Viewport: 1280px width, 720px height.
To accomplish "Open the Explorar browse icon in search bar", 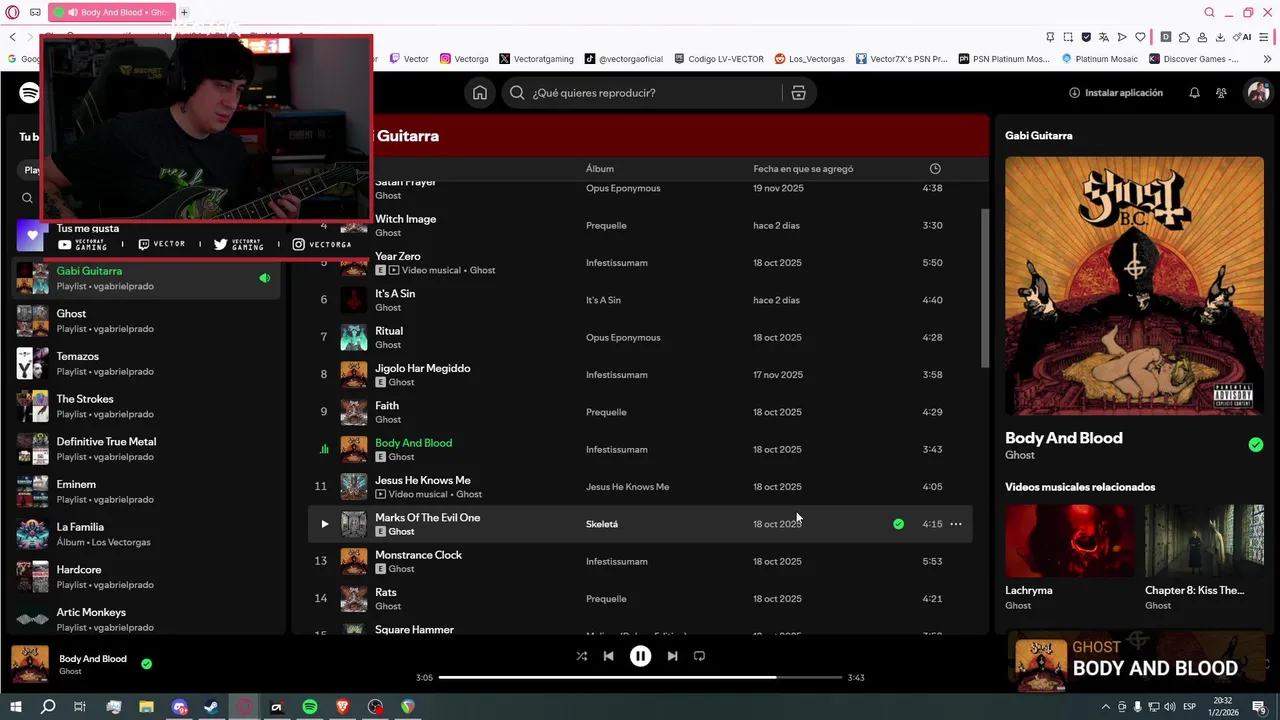I will (x=798, y=93).
